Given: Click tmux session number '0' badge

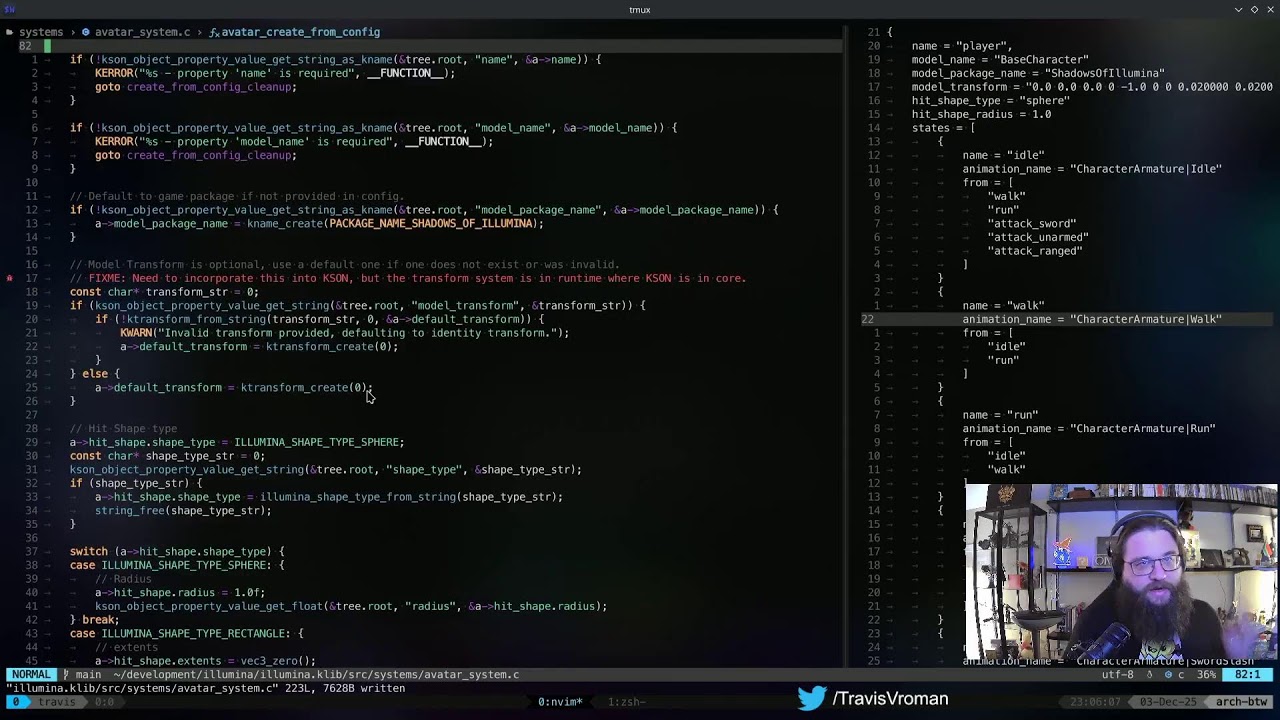Looking at the screenshot, I should tap(16, 702).
